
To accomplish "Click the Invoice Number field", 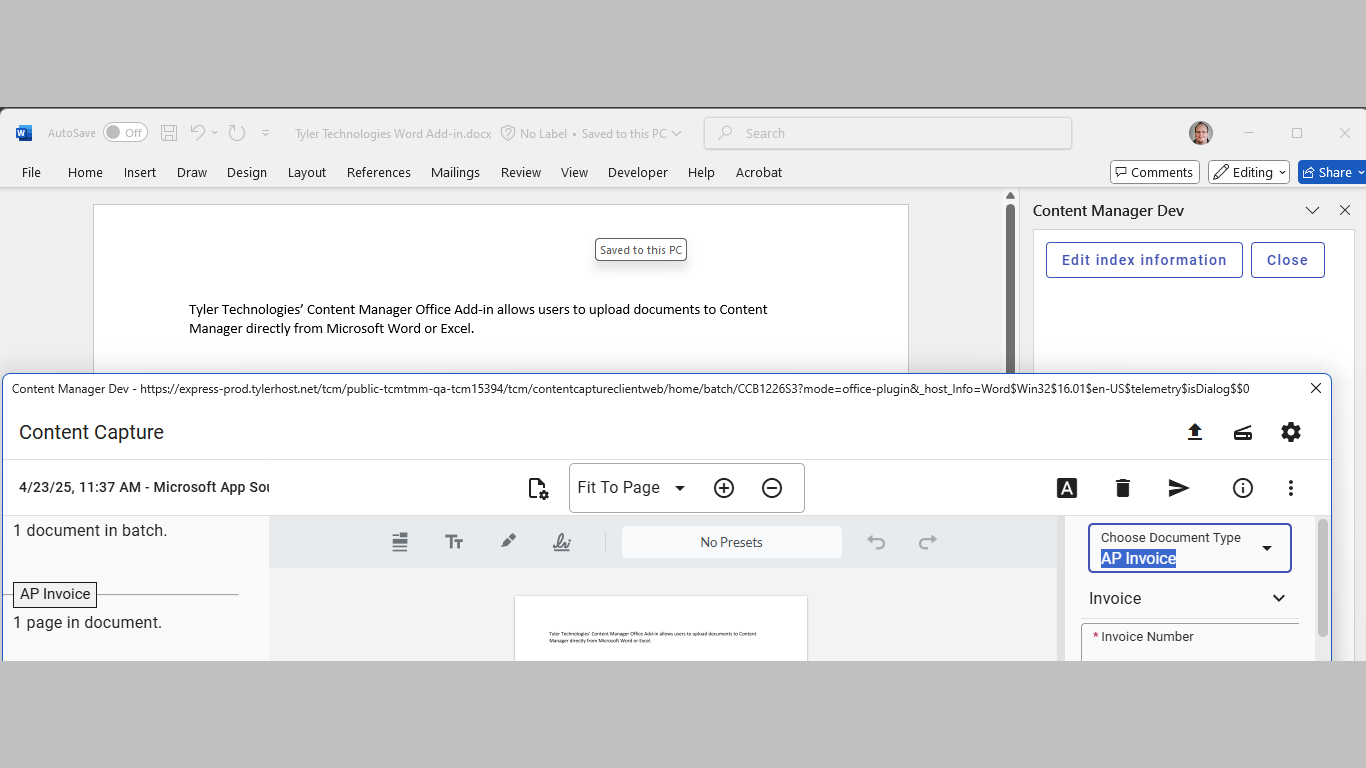I will click(x=1190, y=642).
